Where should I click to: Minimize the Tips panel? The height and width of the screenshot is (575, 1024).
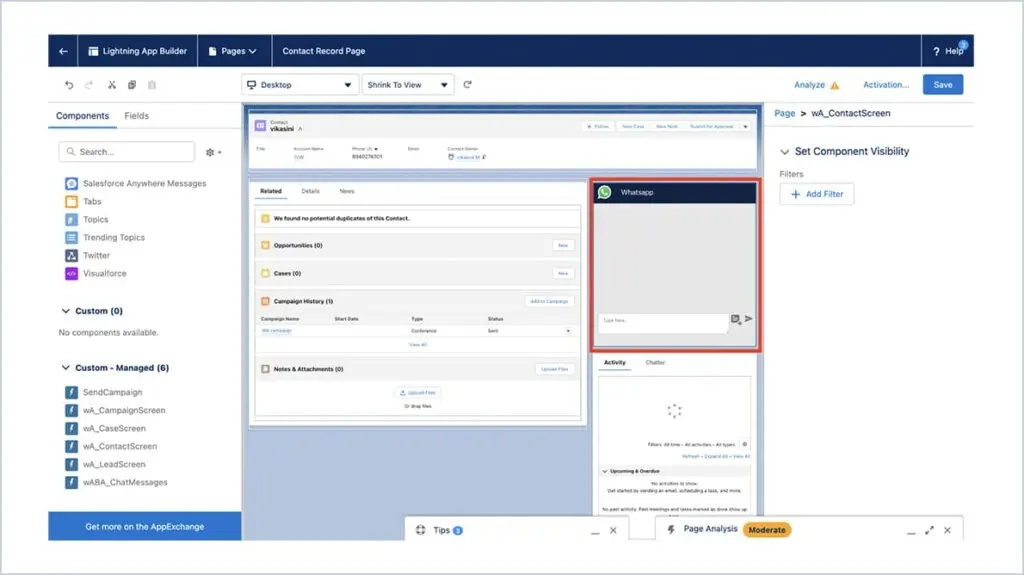(595, 532)
